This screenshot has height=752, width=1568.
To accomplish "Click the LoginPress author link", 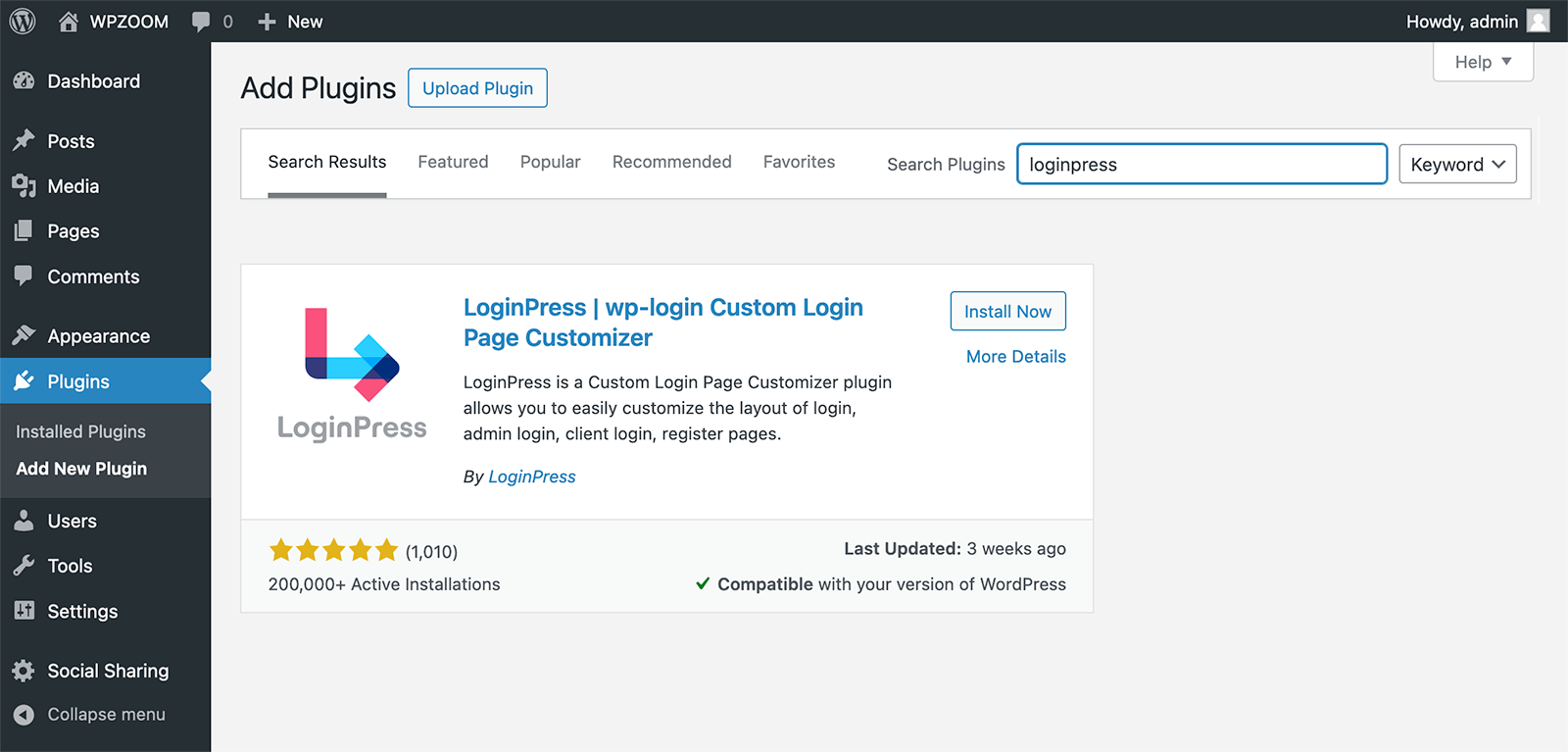I will tap(532, 476).
